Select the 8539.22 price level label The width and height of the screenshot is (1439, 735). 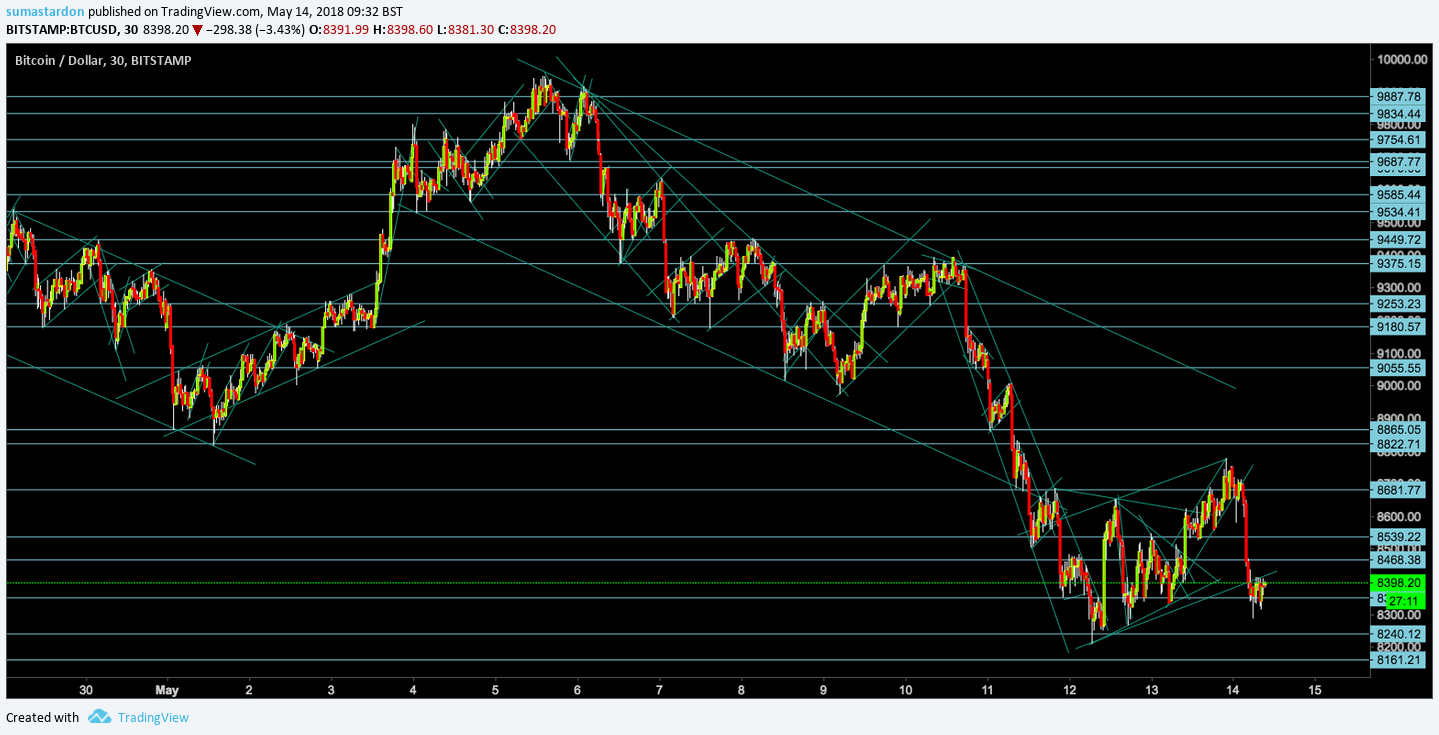coord(1398,537)
